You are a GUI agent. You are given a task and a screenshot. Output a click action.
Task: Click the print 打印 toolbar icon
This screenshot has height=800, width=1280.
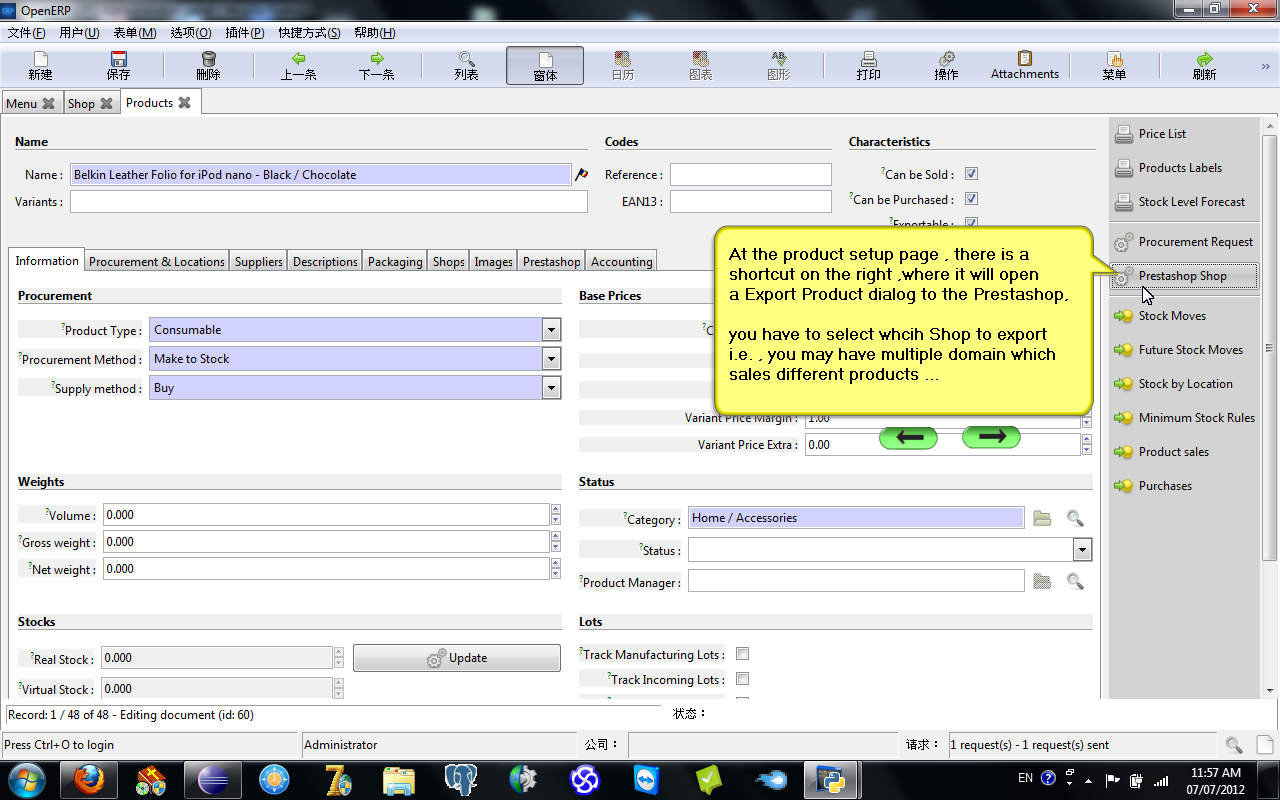point(868,66)
